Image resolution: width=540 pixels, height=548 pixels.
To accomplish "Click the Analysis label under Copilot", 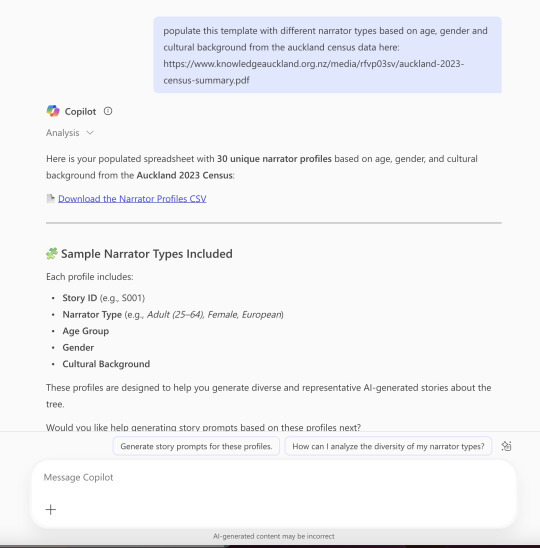I will [x=63, y=133].
